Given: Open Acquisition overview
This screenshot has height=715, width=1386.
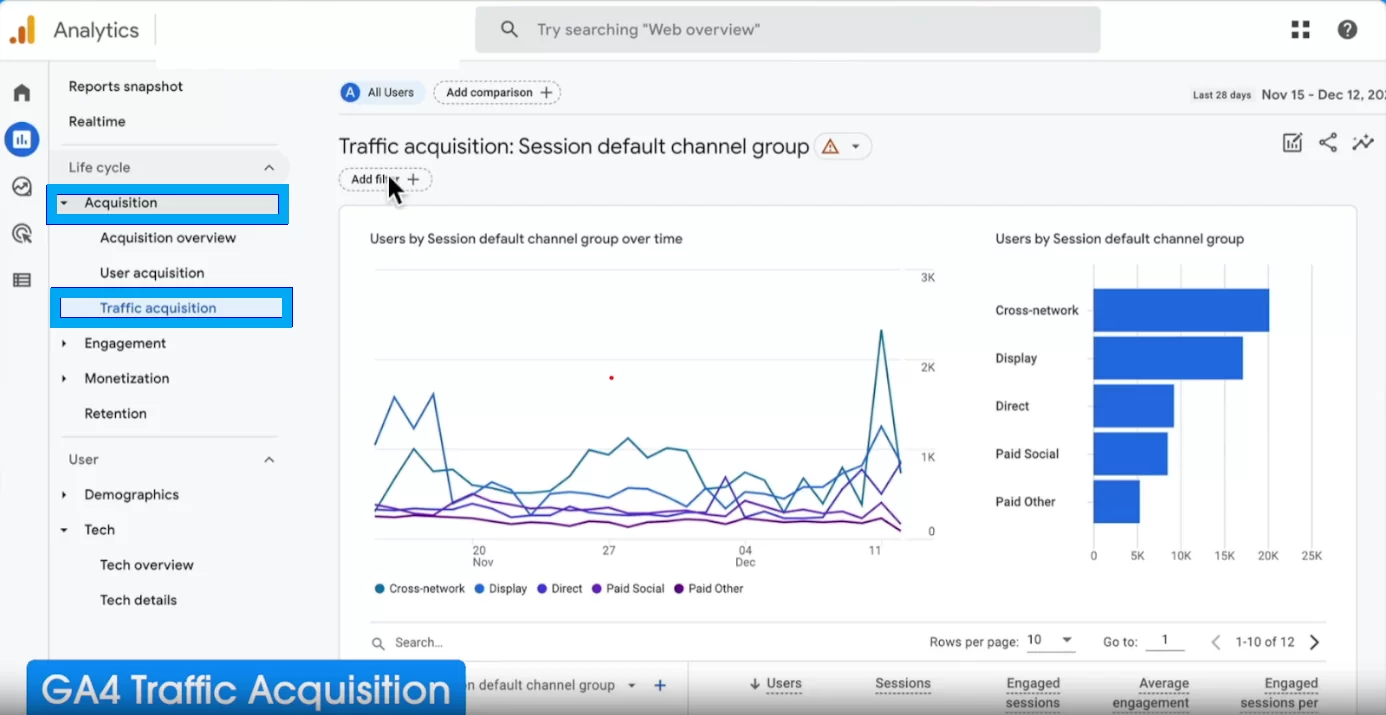Looking at the screenshot, I should click(168, 238).
